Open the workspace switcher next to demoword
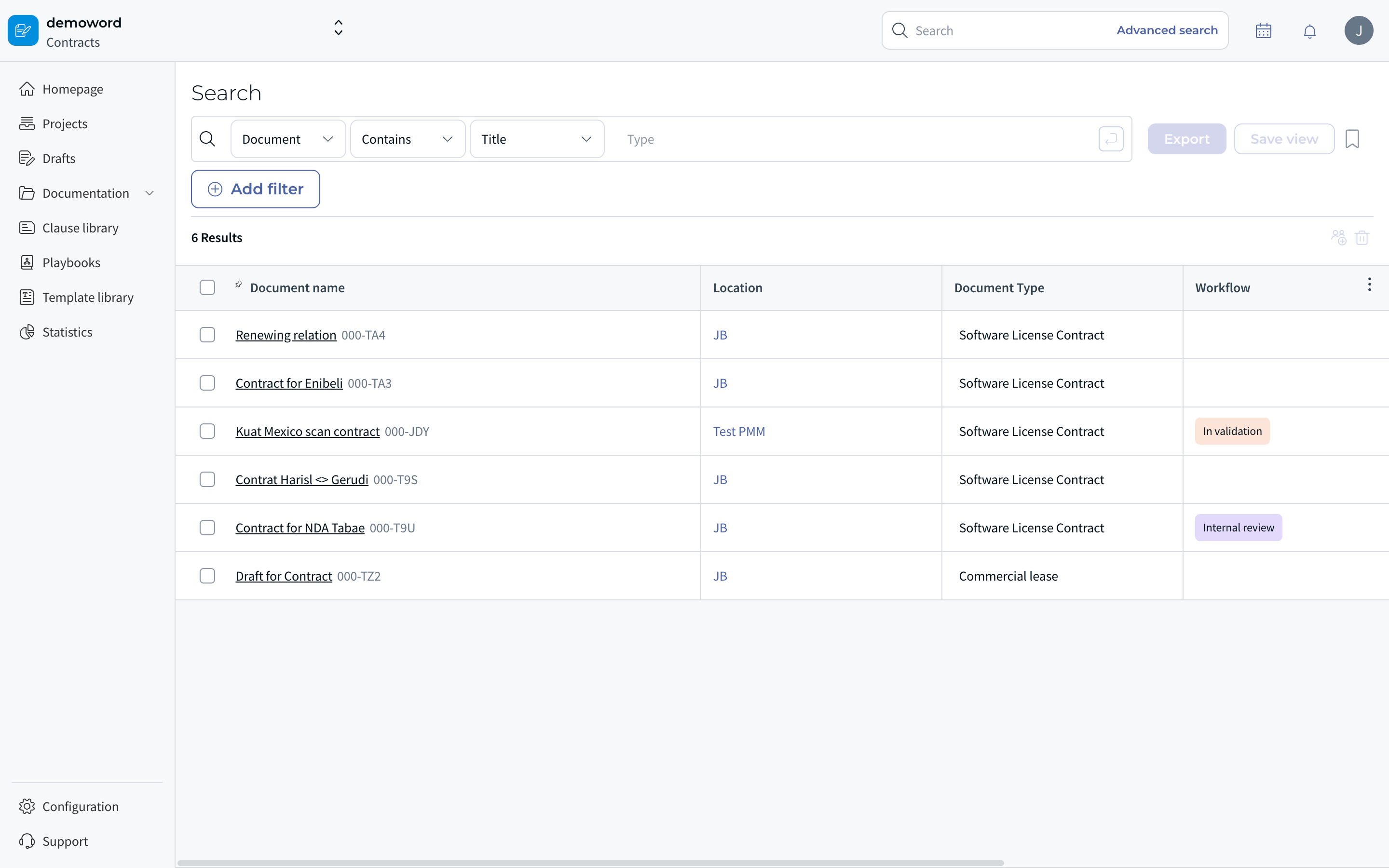 coord(338,27)
